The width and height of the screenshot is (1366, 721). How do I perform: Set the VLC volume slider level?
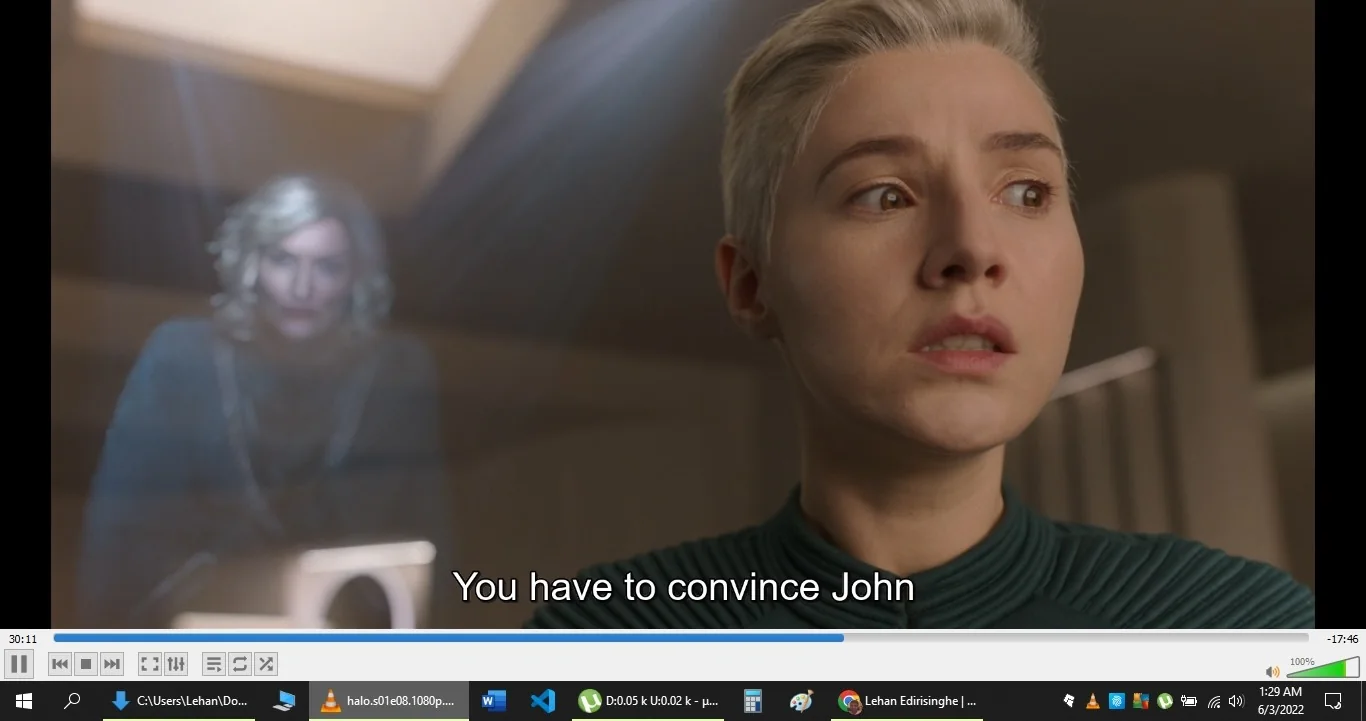(x=1322, y=668)
